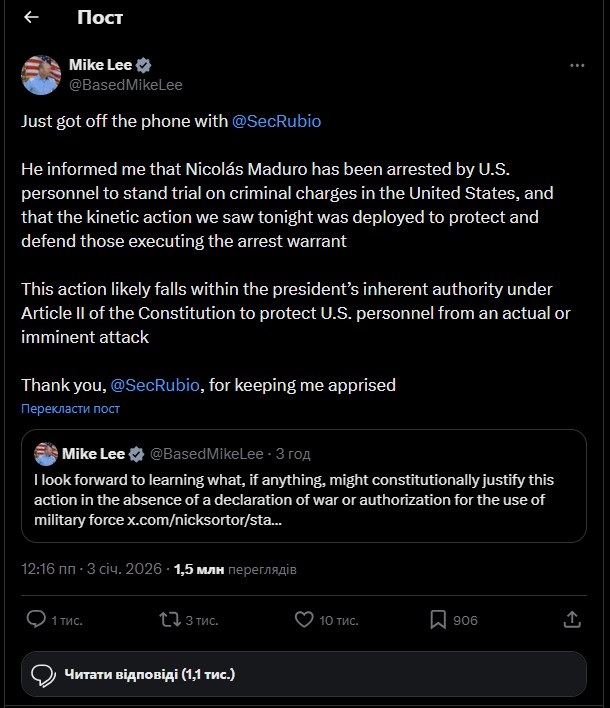Image resolution: width=610 pixels, height=708 pixels.
Task: Click the @BasedMikeLee handle under the name
Action: tap(126, 85)
